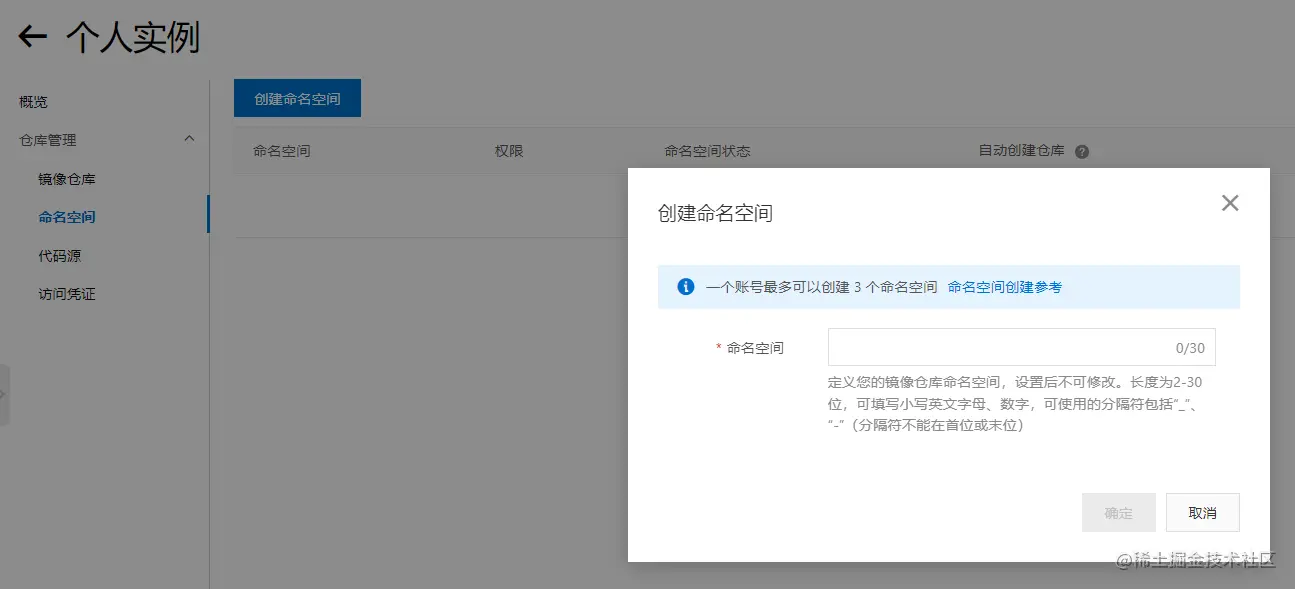Viewport: 1295px width, 589px height.
Task: Open 访问凭证 in the sidebar
Action: pyautogui.click(x=67, y=294)
